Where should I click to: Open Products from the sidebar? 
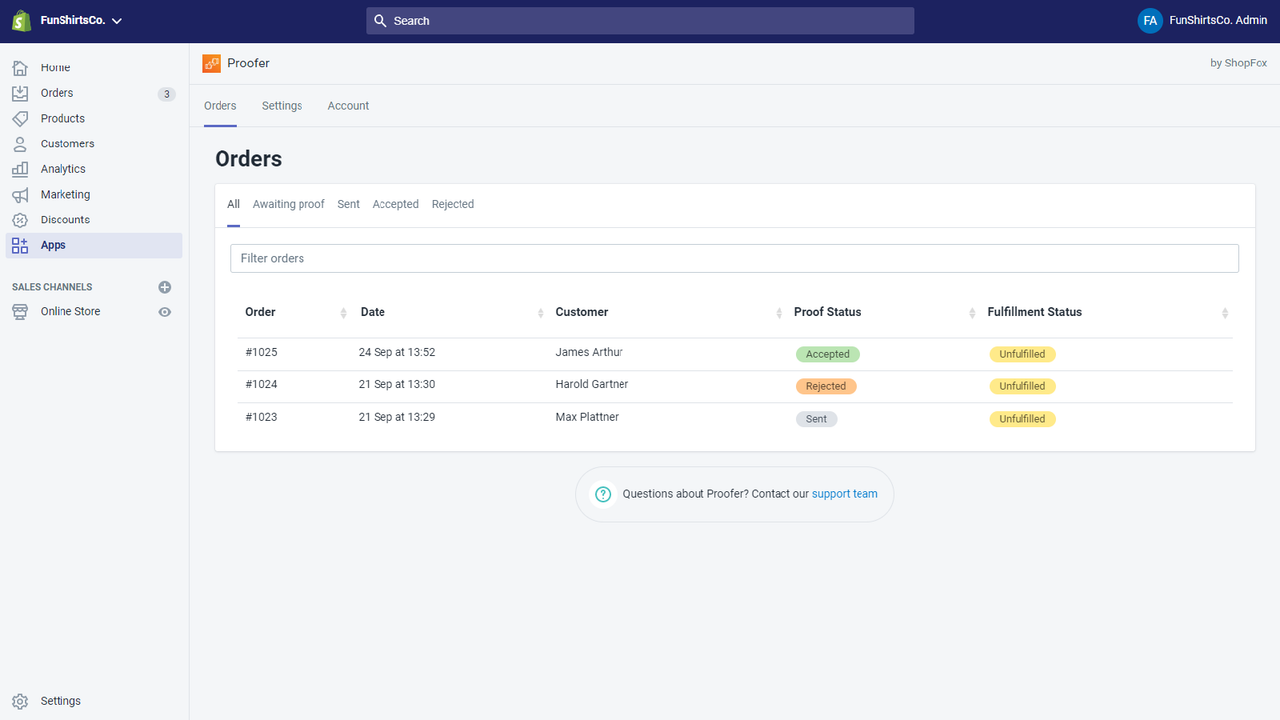20,118
